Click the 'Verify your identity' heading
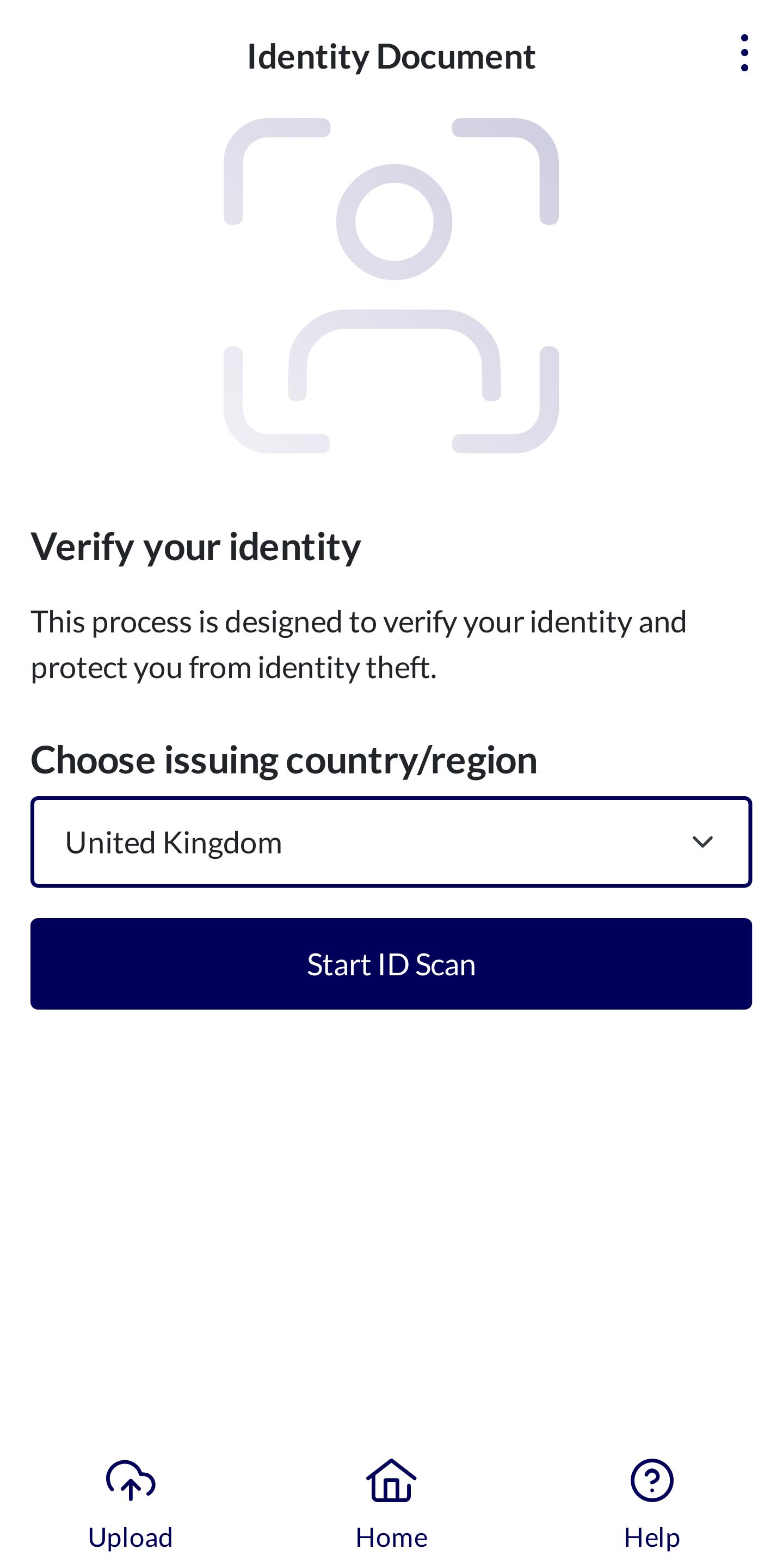 pyautogui.click(x=195, y=546)
